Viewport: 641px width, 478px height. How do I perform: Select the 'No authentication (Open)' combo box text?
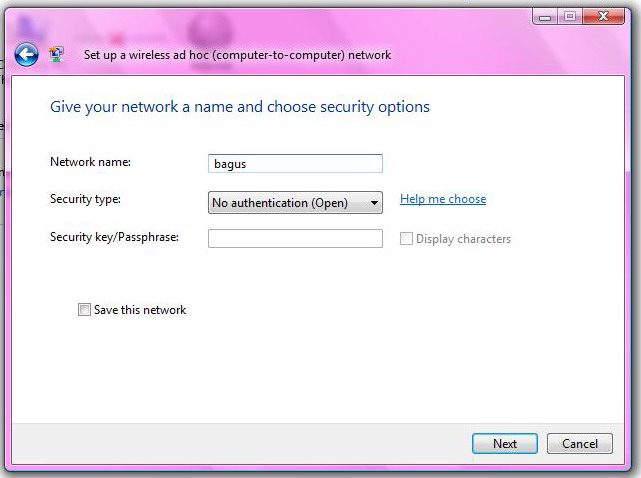coord(280,203)
